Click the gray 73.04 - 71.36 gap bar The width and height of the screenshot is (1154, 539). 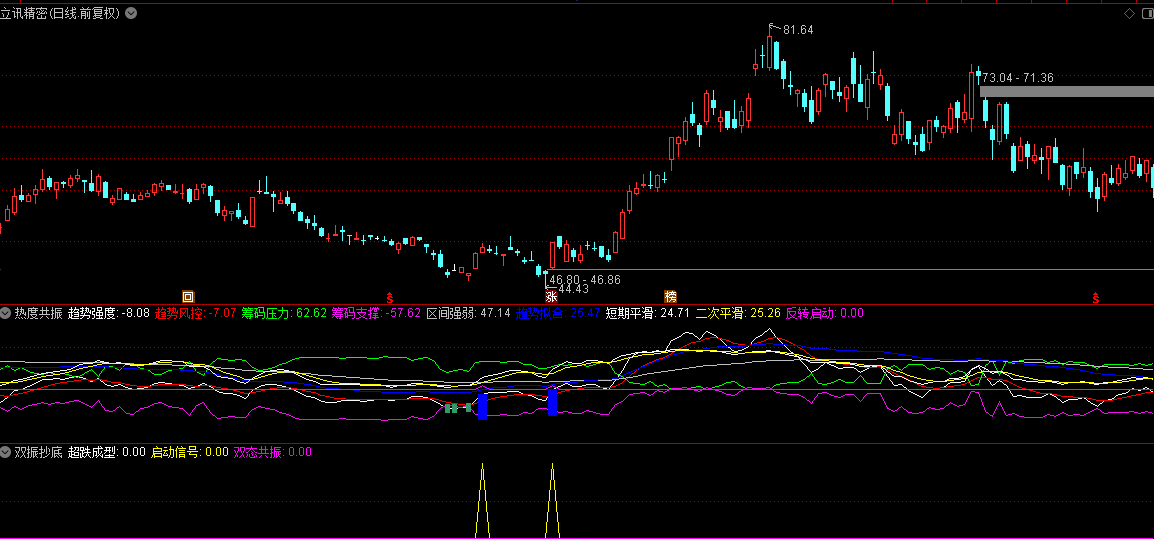[1066, 92]
